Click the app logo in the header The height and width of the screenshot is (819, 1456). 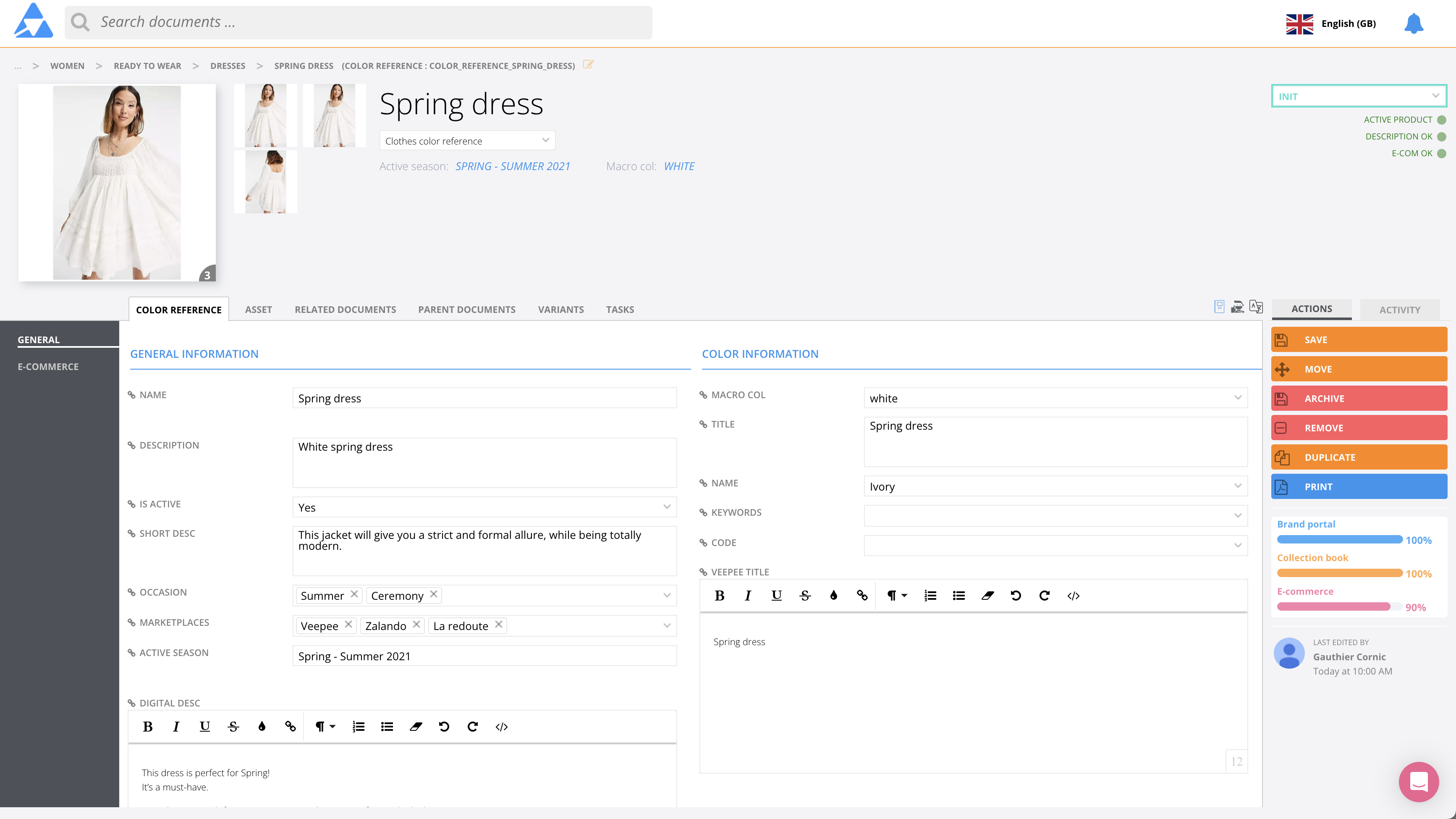click(x=33, y=21)
